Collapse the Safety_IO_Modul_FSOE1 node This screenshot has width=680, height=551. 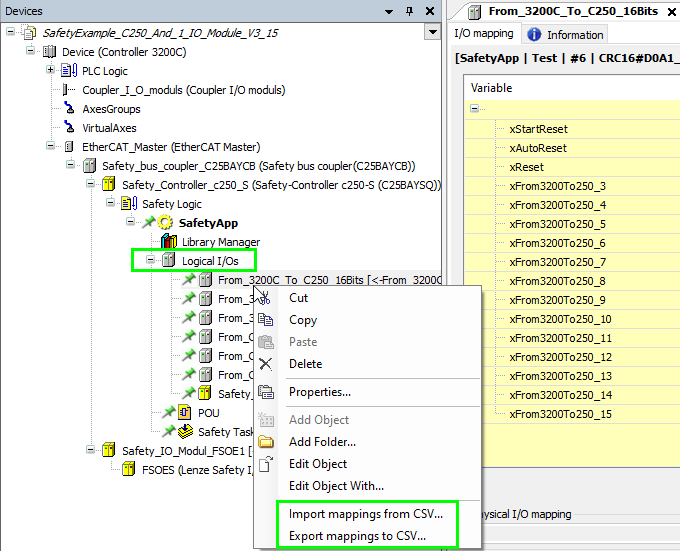90,449
